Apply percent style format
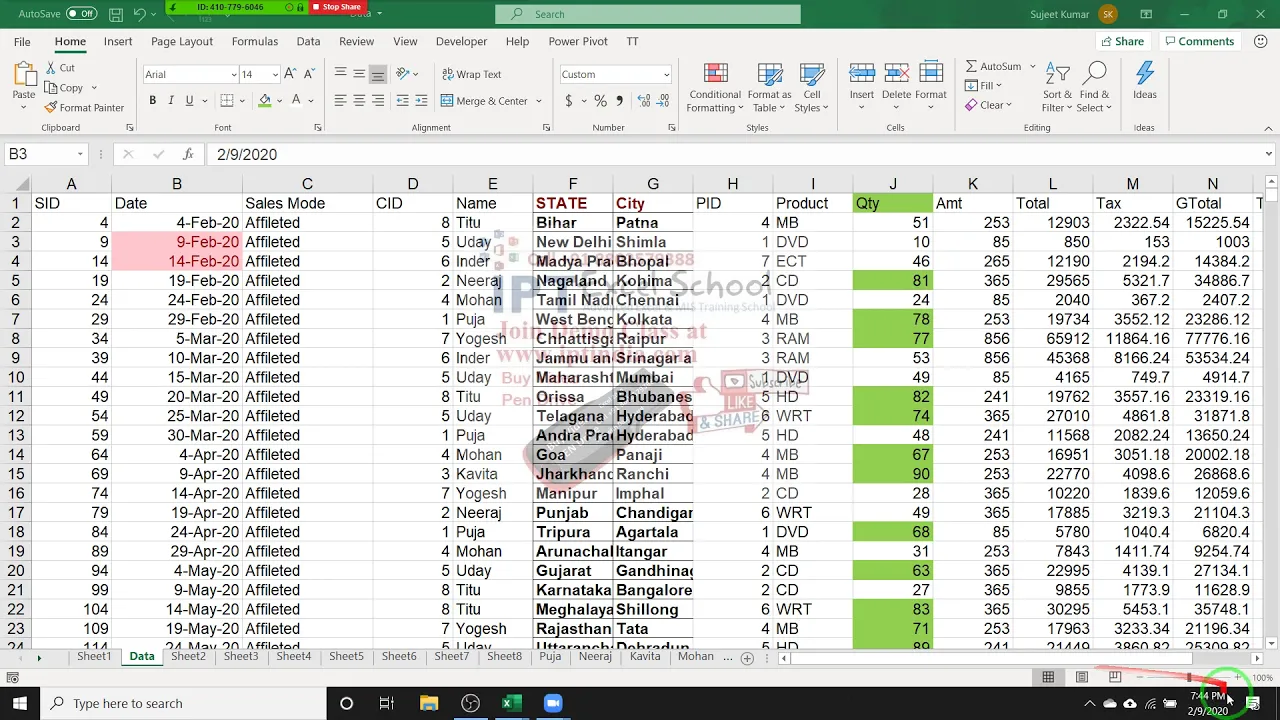 [x=600, y=101]
